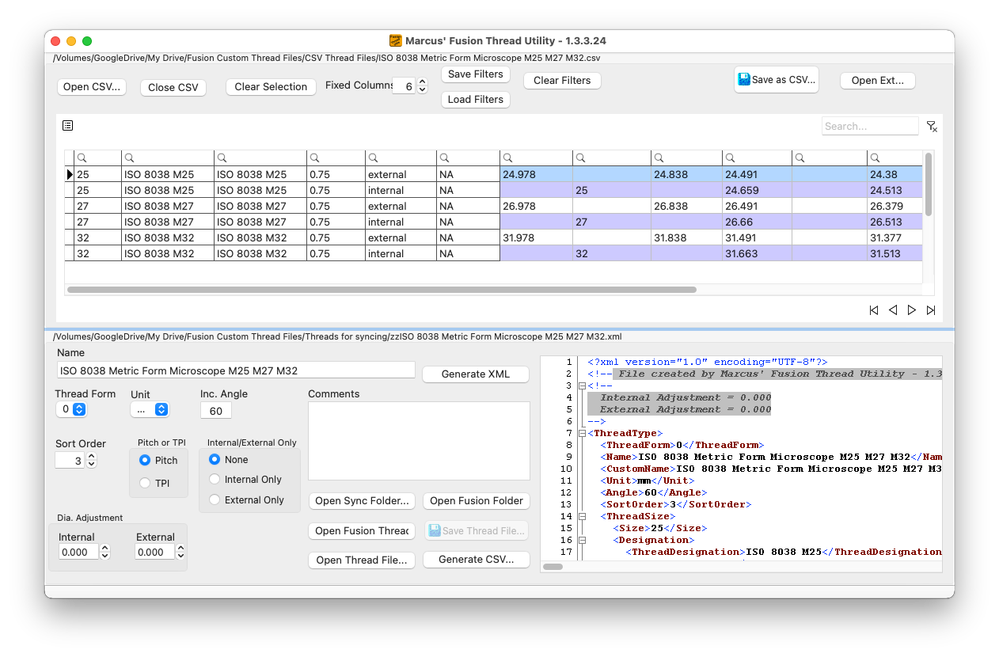Click Clear Selection button
Viewport: 999px width, 657px height.
pos(271,87)
